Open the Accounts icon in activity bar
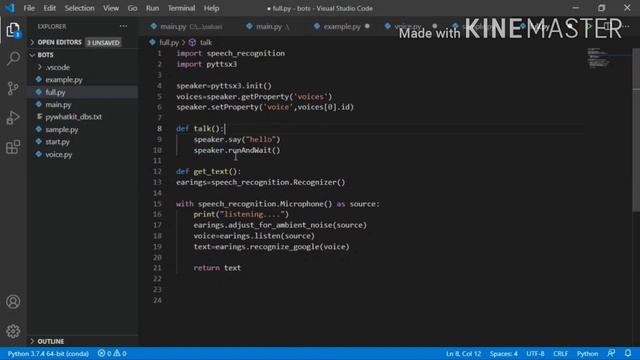 coord(13,302)
